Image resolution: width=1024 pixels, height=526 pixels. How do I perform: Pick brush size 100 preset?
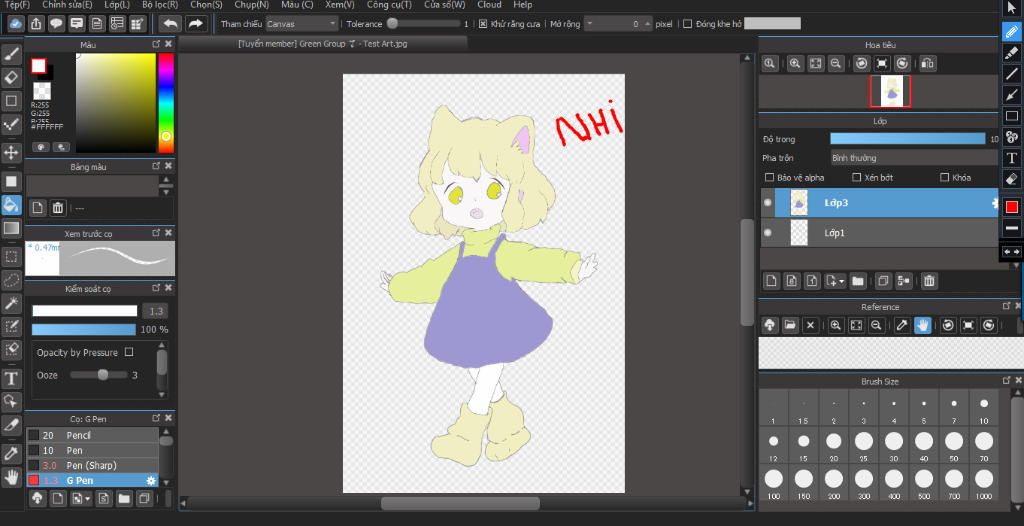coord(773,480)
